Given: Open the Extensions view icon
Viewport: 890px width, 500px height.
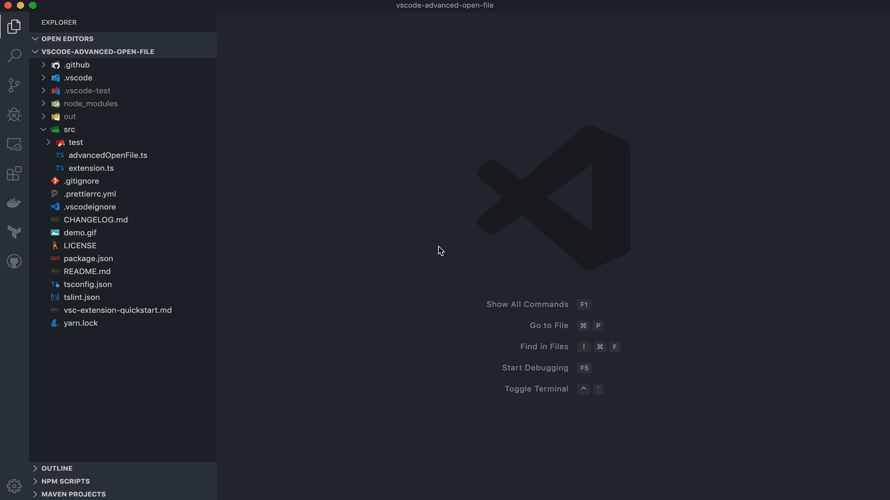Looking at the screenshot, I should pos(14,174).
